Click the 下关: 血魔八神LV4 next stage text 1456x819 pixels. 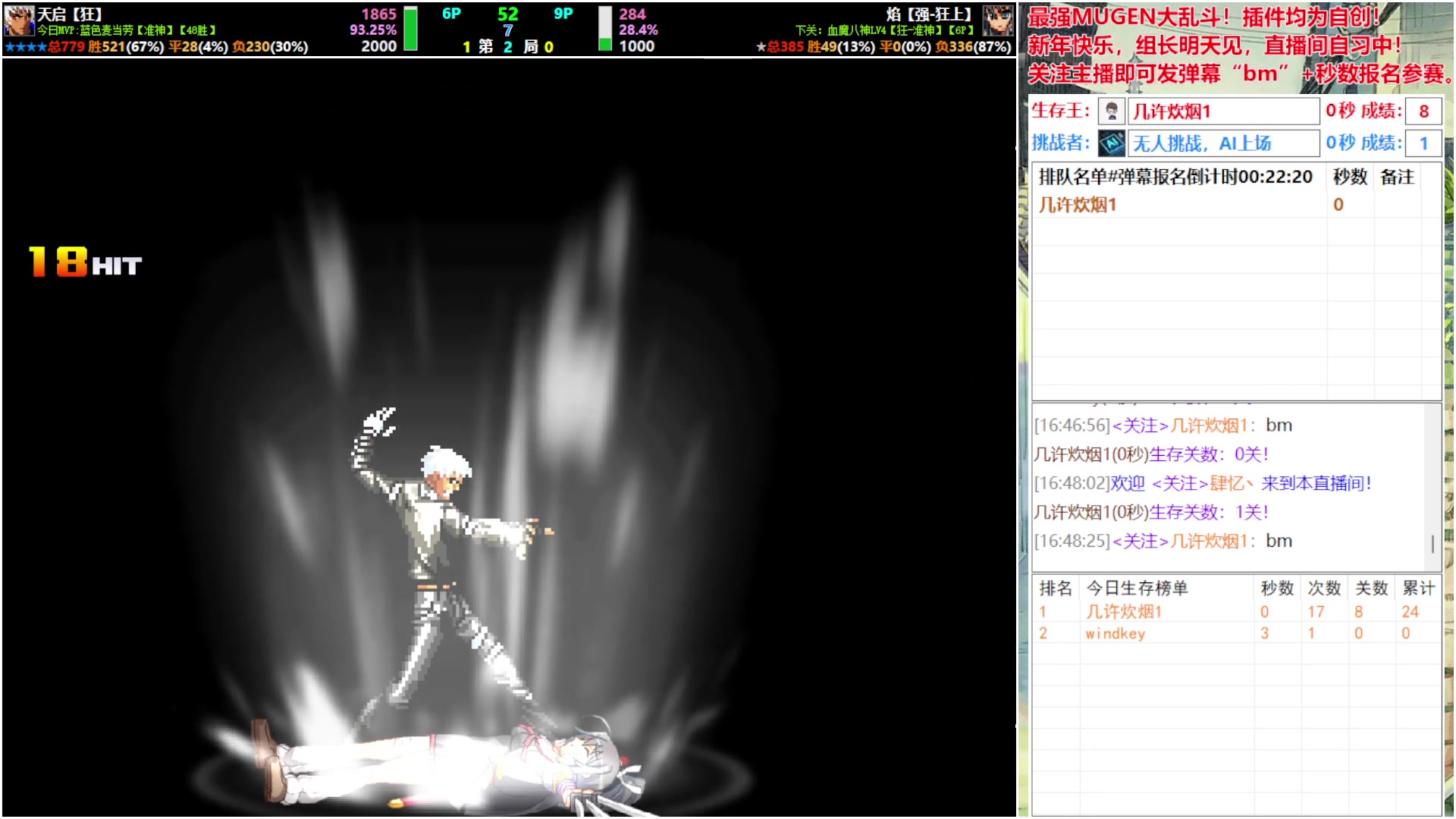tap(884, 30)
